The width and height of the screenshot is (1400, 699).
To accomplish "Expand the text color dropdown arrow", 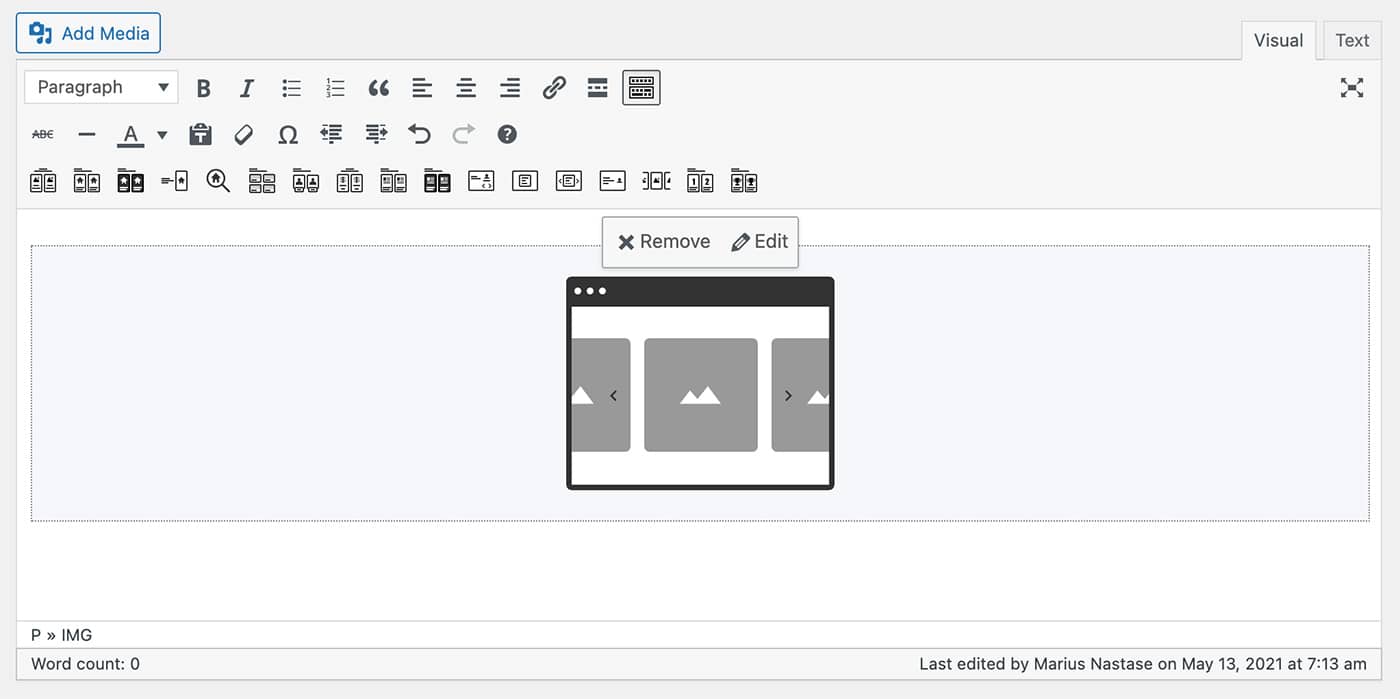I will point(162,134).
